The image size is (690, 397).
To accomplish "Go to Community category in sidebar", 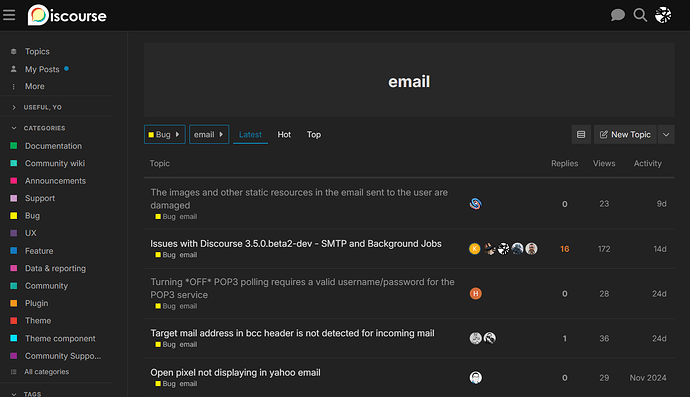I will point(46,286).
